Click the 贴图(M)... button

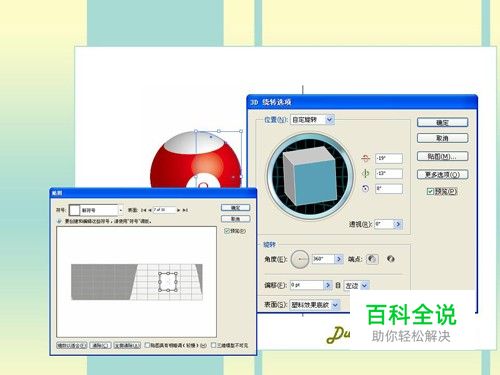(442, 156)
